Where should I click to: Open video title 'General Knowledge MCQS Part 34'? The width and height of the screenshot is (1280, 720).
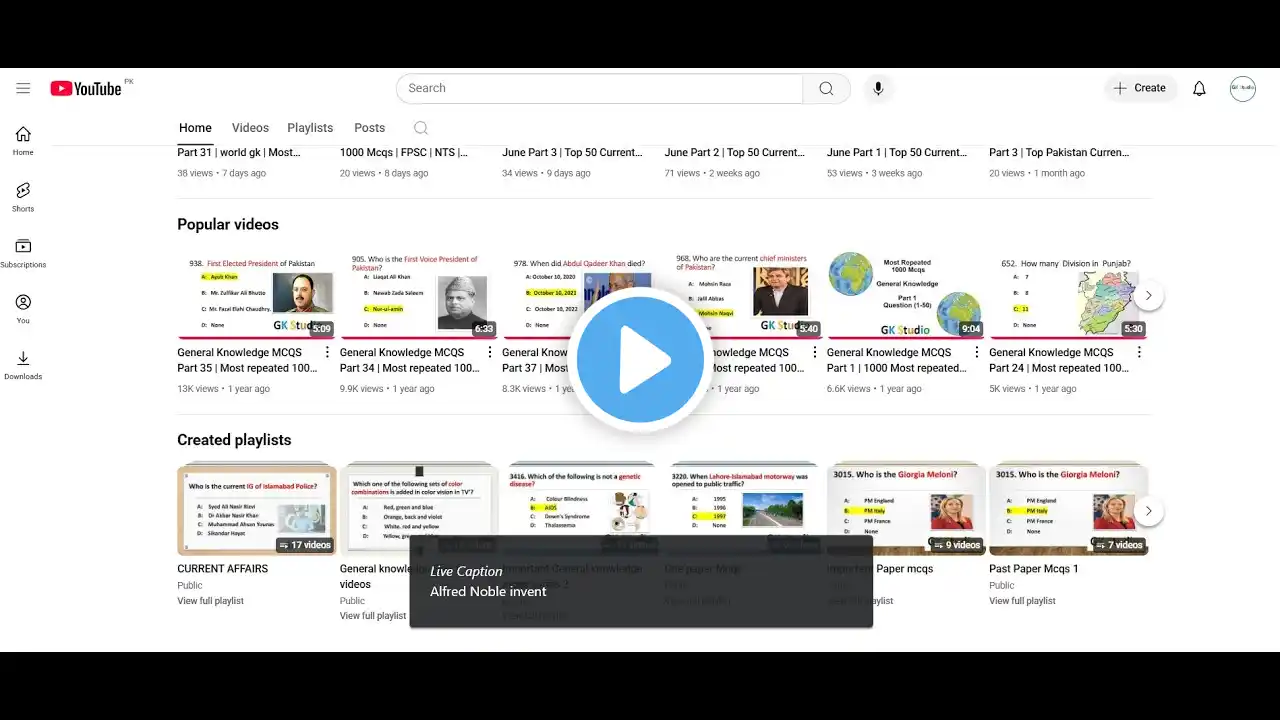tap(410, 360)
